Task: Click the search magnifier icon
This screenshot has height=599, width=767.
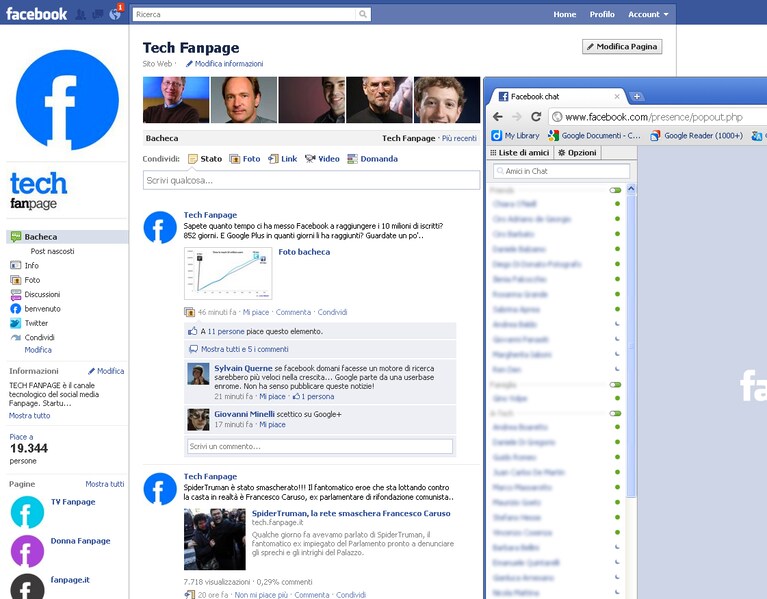Action: tap(363, 14)
